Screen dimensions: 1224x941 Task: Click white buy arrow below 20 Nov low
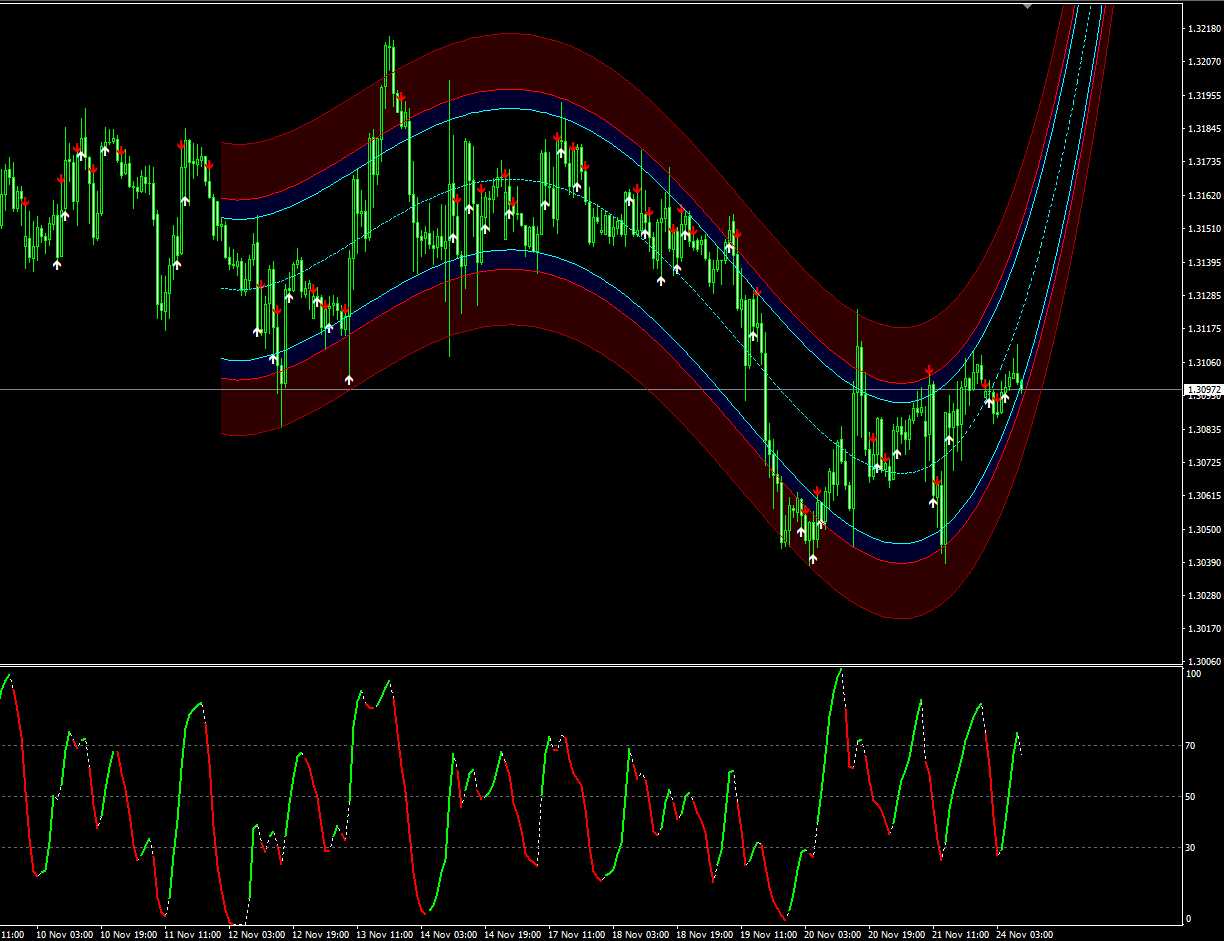pos(812,559)
